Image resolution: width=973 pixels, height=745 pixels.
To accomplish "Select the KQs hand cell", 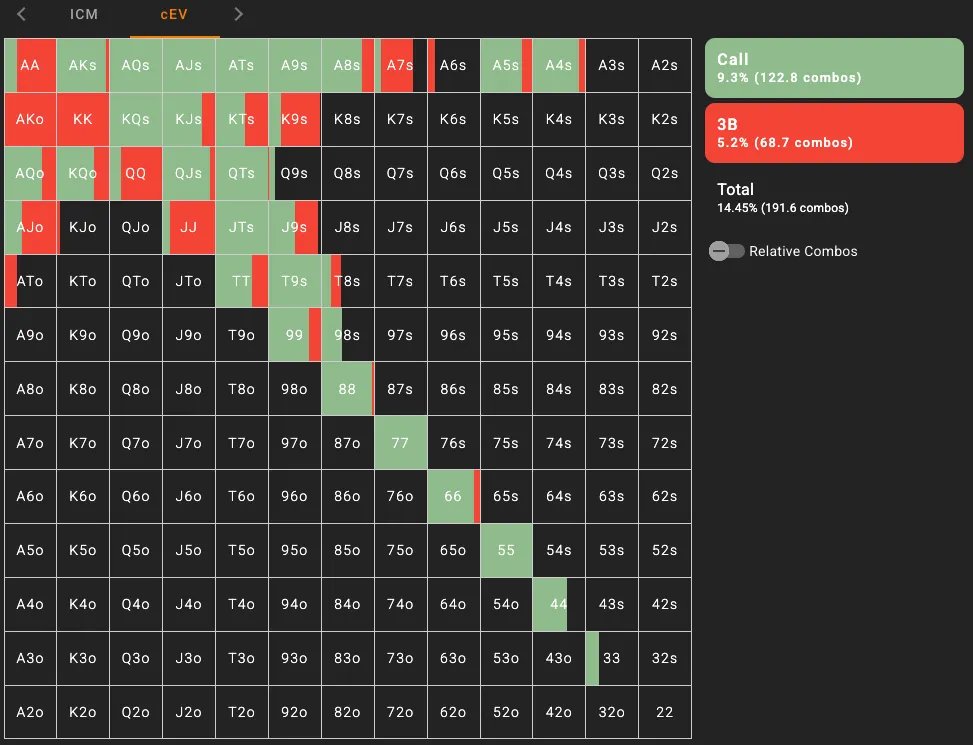I will 135,119.
